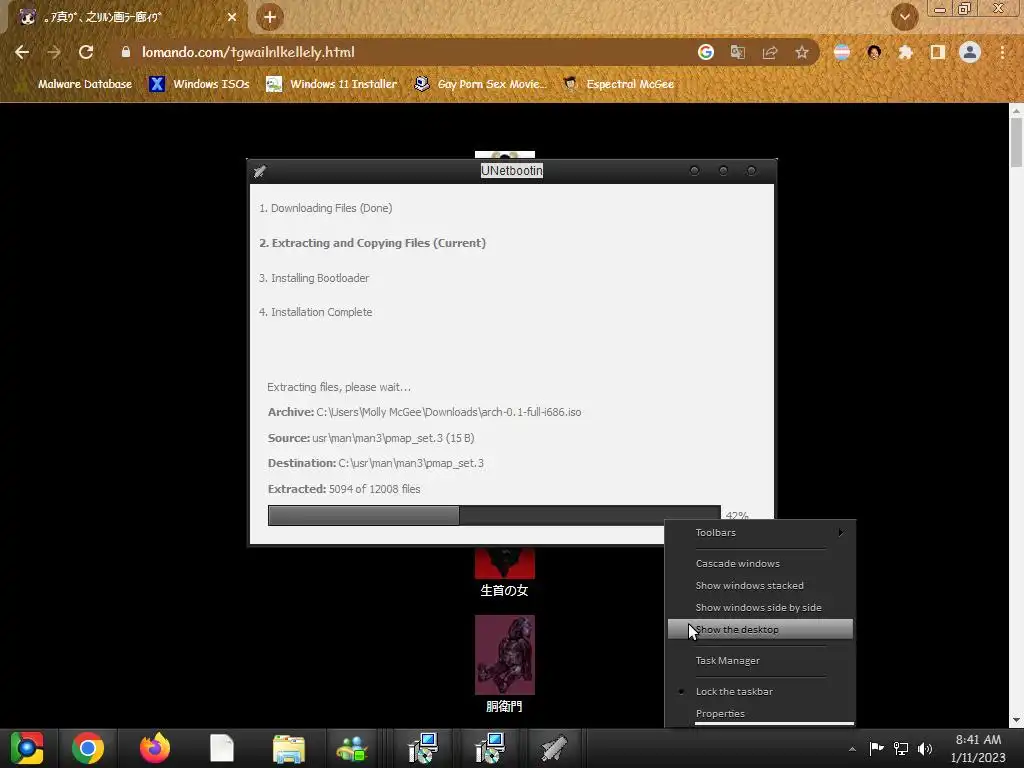Open the volume speaker icon

click(925, 748)
